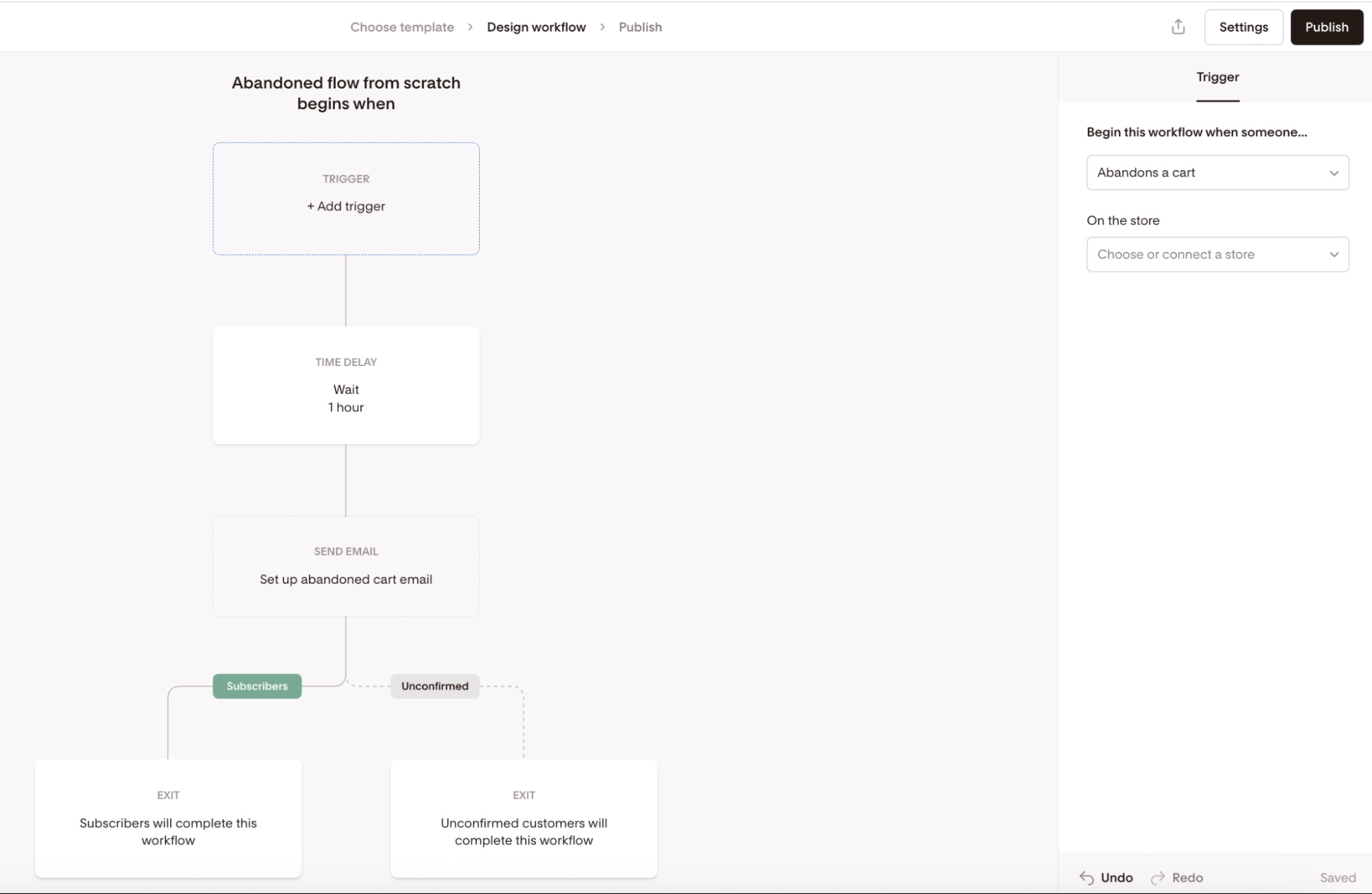Viewport: 1372px width, 894px height.
Task: Open Choose or connect a store dropdown
Action: (x=1218, y=254)
